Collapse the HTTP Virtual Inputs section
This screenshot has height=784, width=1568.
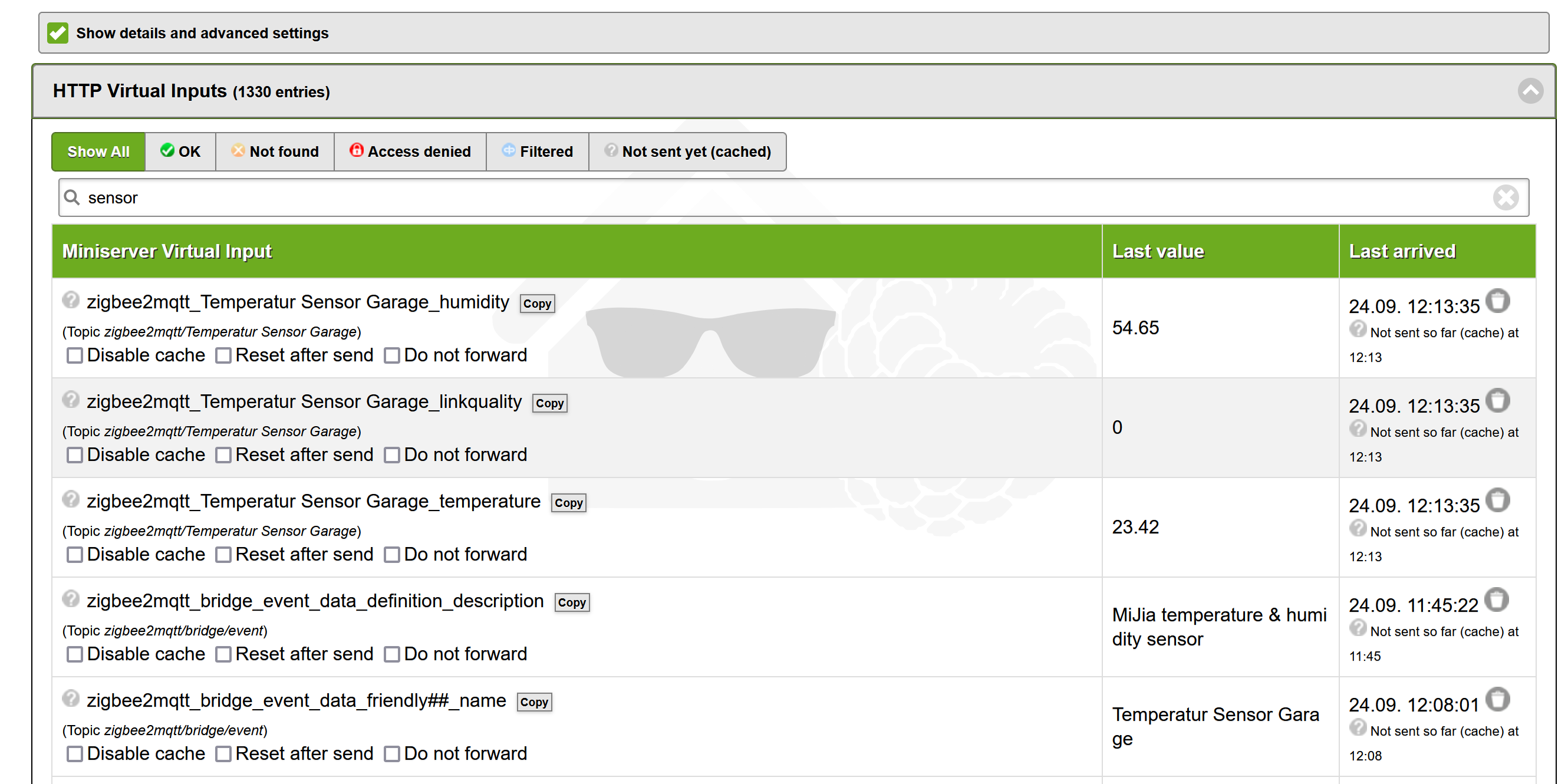1530,91
